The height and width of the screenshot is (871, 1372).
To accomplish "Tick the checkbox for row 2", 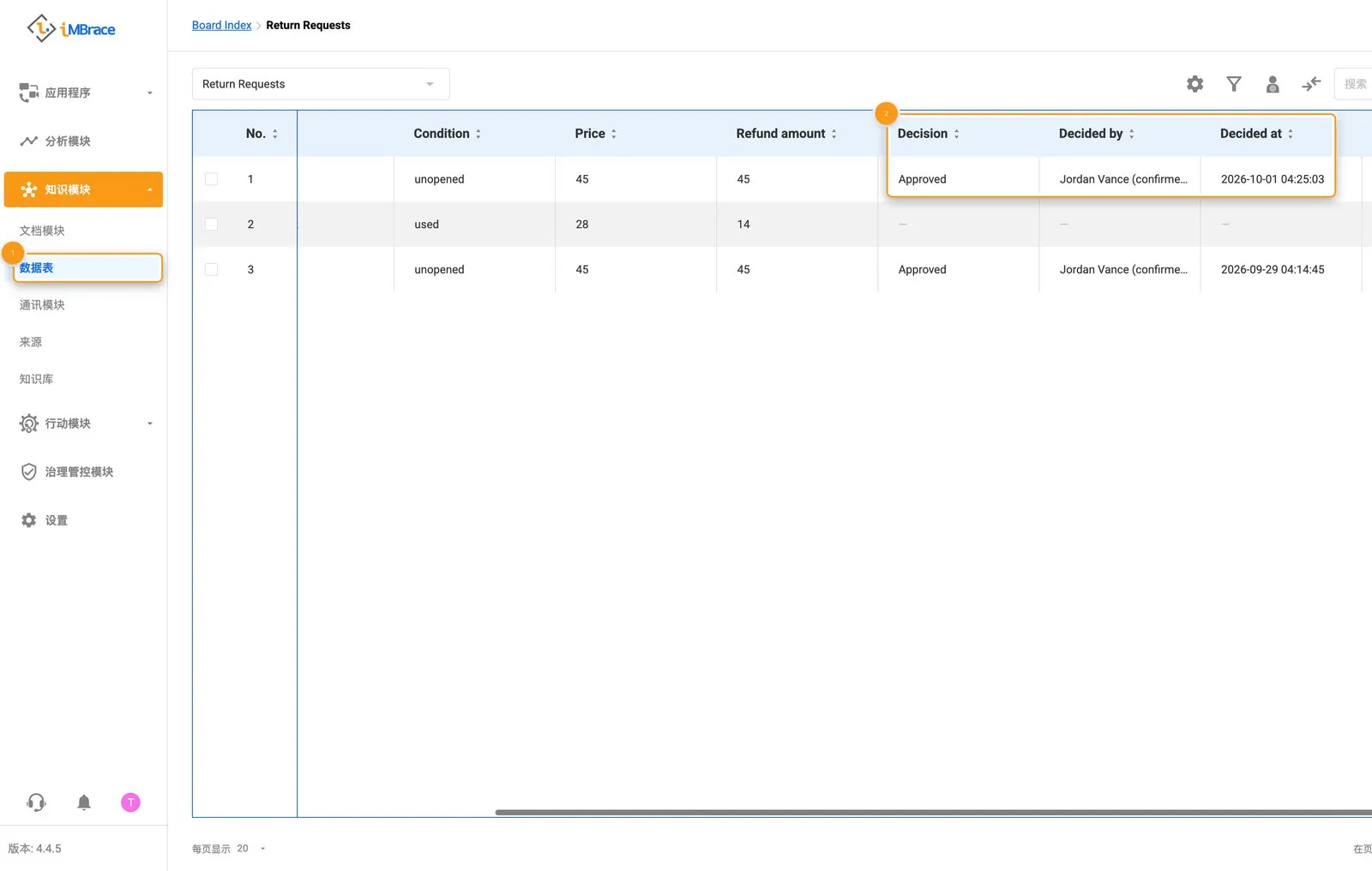I will click(x=212, y=225).
